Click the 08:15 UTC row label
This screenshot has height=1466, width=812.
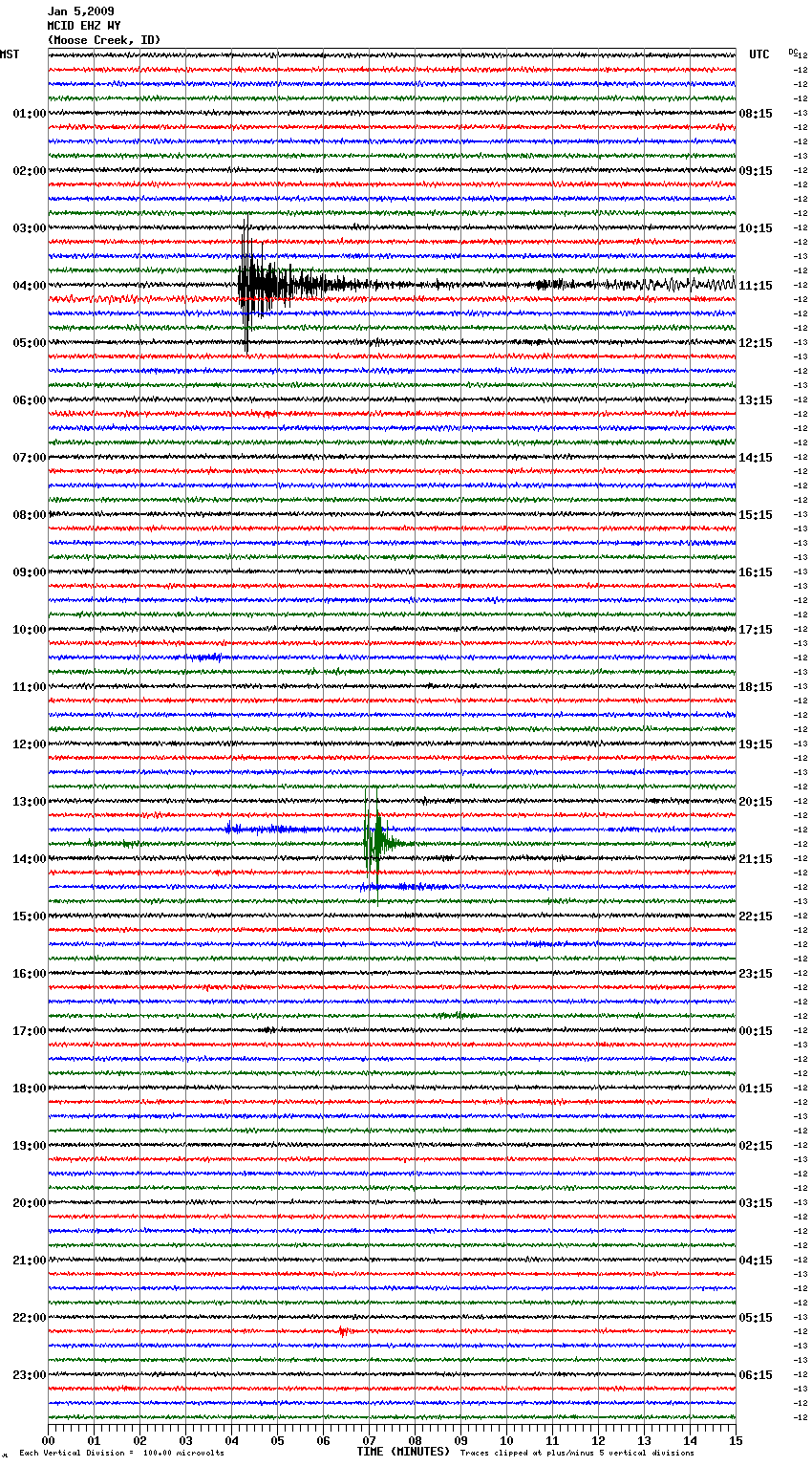756,114
